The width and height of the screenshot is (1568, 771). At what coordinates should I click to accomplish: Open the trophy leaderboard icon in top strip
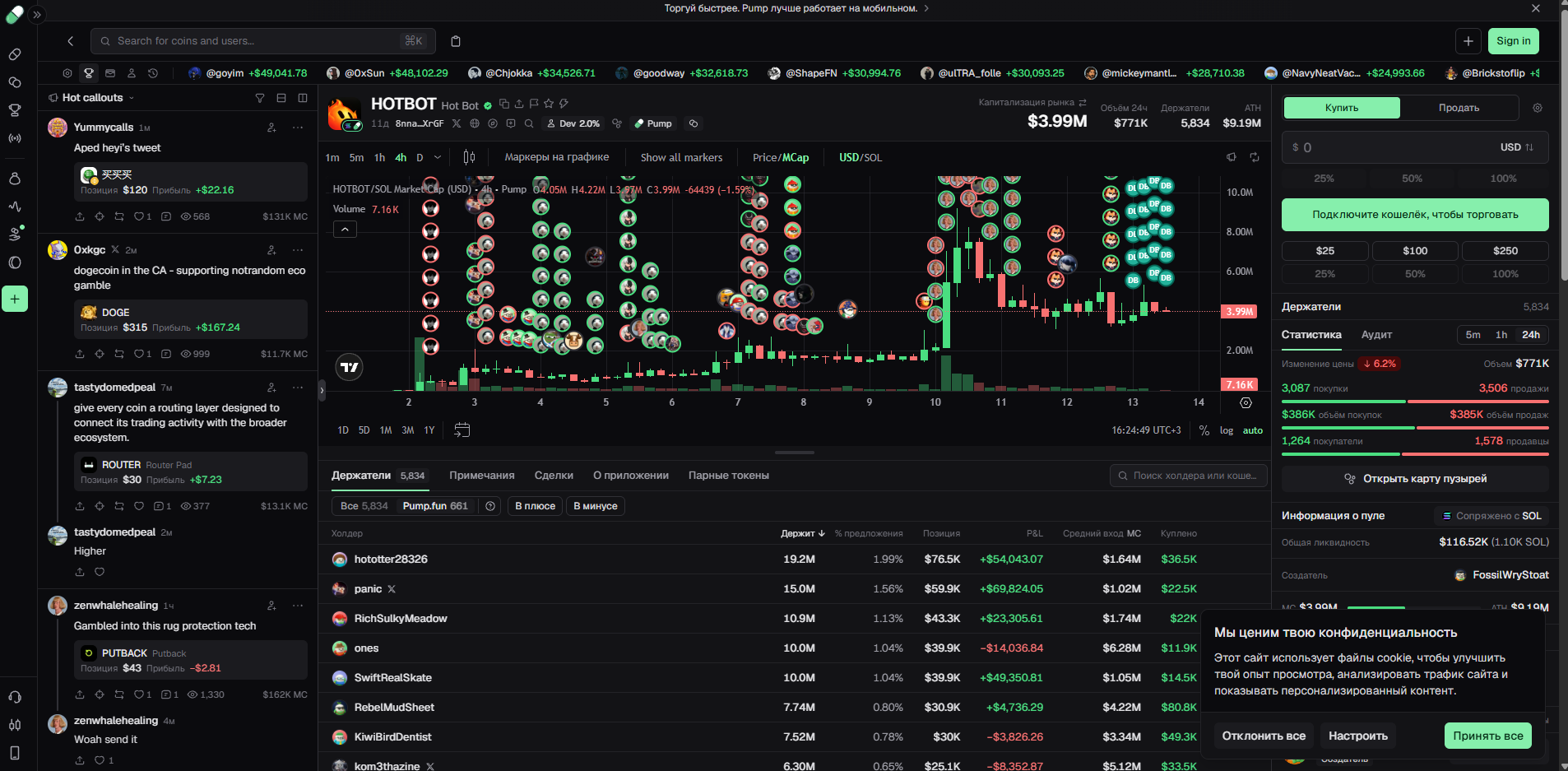[x=89, y=73]
